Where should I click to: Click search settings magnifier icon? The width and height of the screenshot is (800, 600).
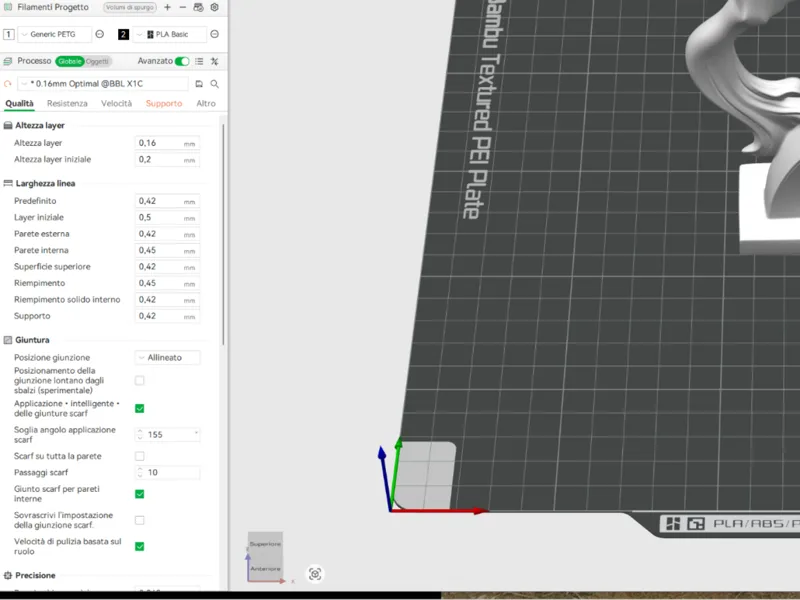pos(214,84)
